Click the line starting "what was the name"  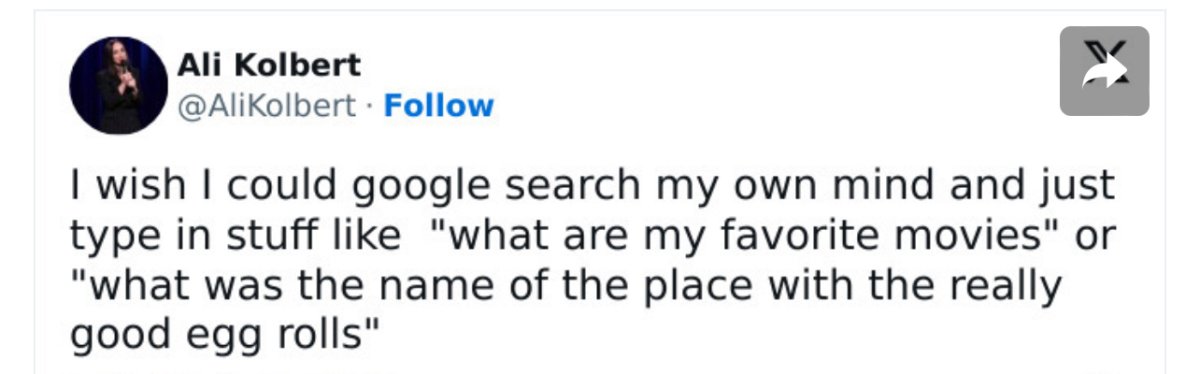pyautogui.click(x=564, y=287)
